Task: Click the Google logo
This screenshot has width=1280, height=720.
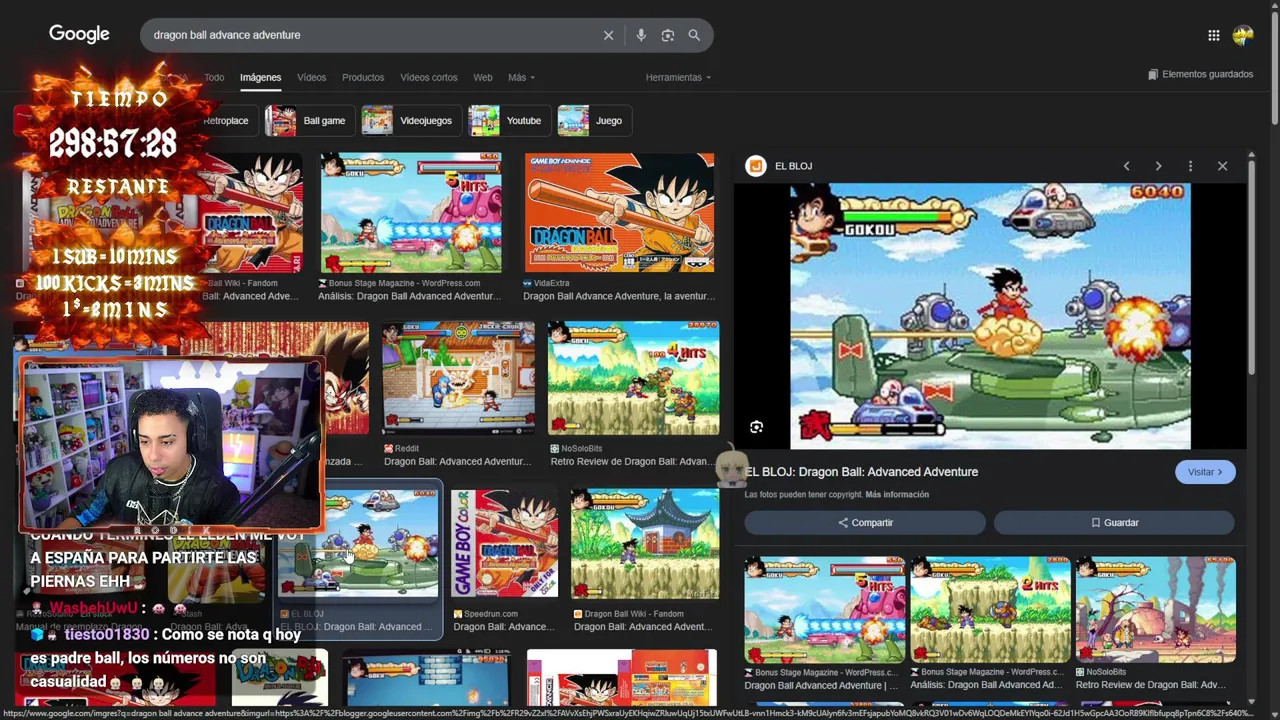Action: [79, 34]
